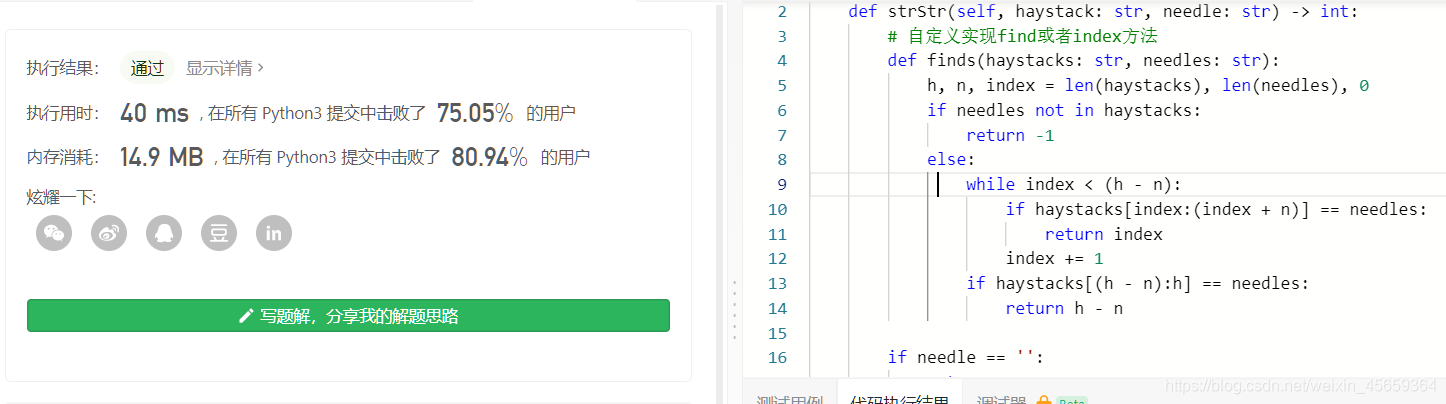Click the 40 ms runtime value
Viewport: 1446px width, 404px height.
154,113
